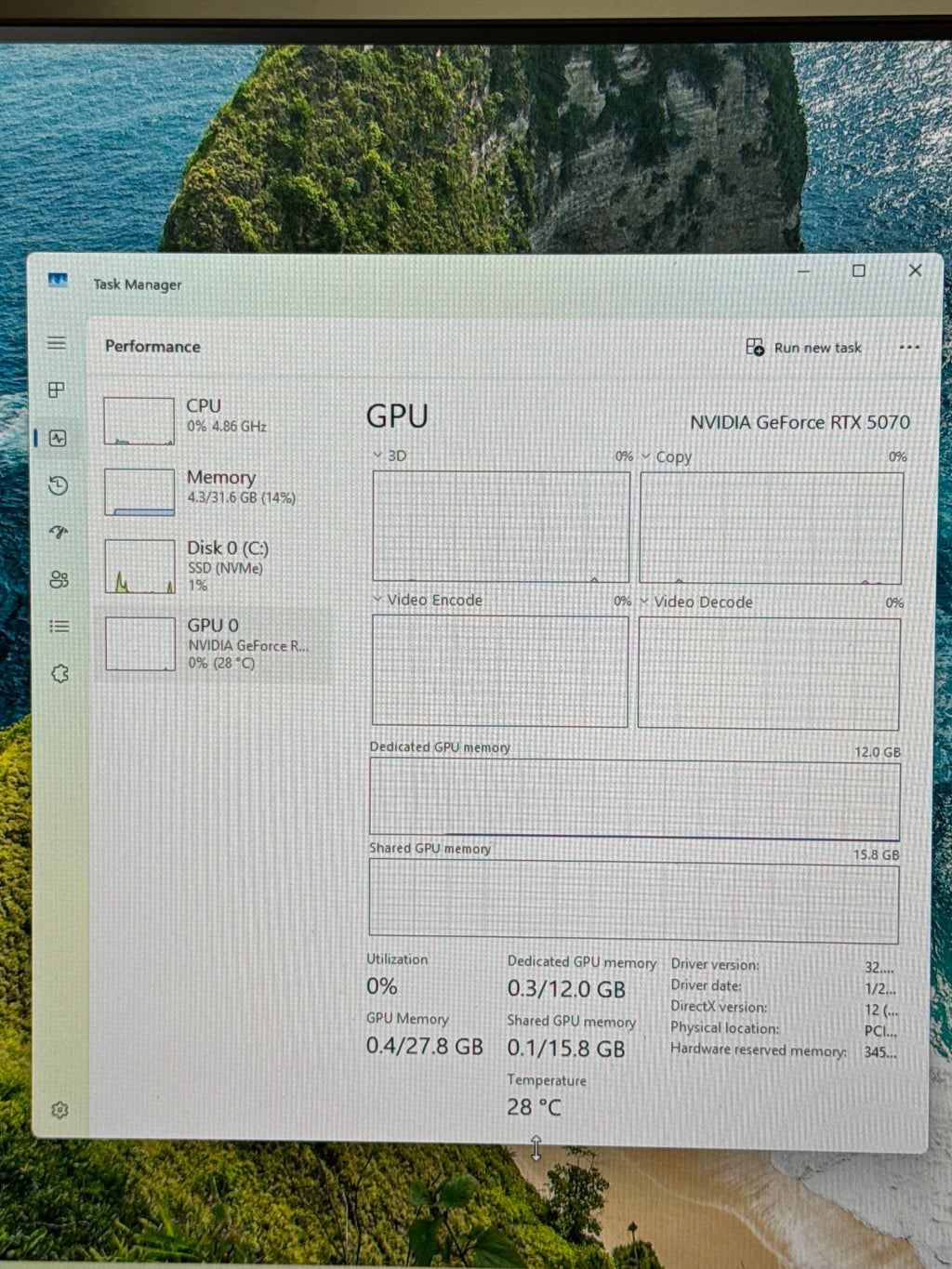Click the NVIDIA GeForce RTX 5070 title
Image resolution: width=952 pixels, height=1269 pixels.
[x=800, y=422]
